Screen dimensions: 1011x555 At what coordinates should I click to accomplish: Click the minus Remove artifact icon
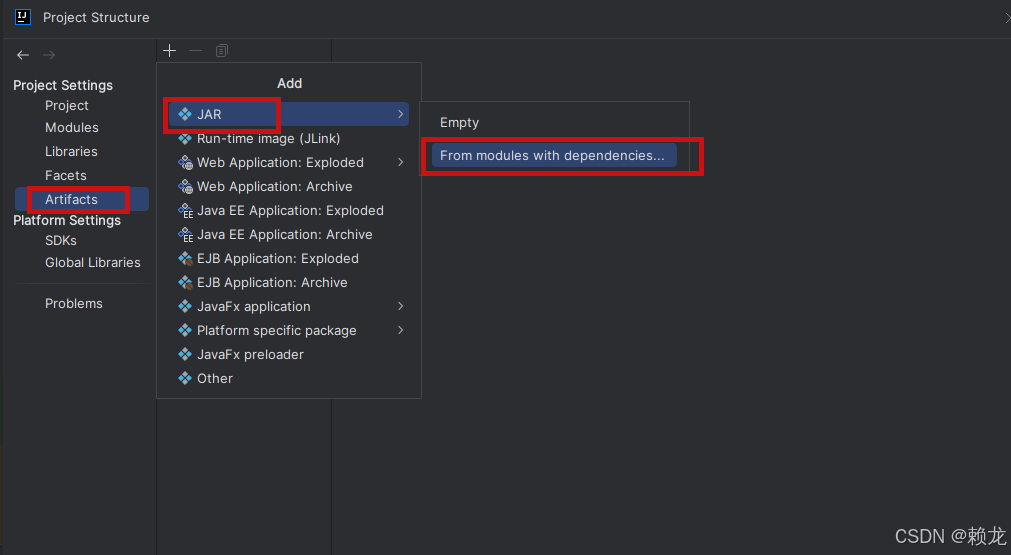pos(195,51)
